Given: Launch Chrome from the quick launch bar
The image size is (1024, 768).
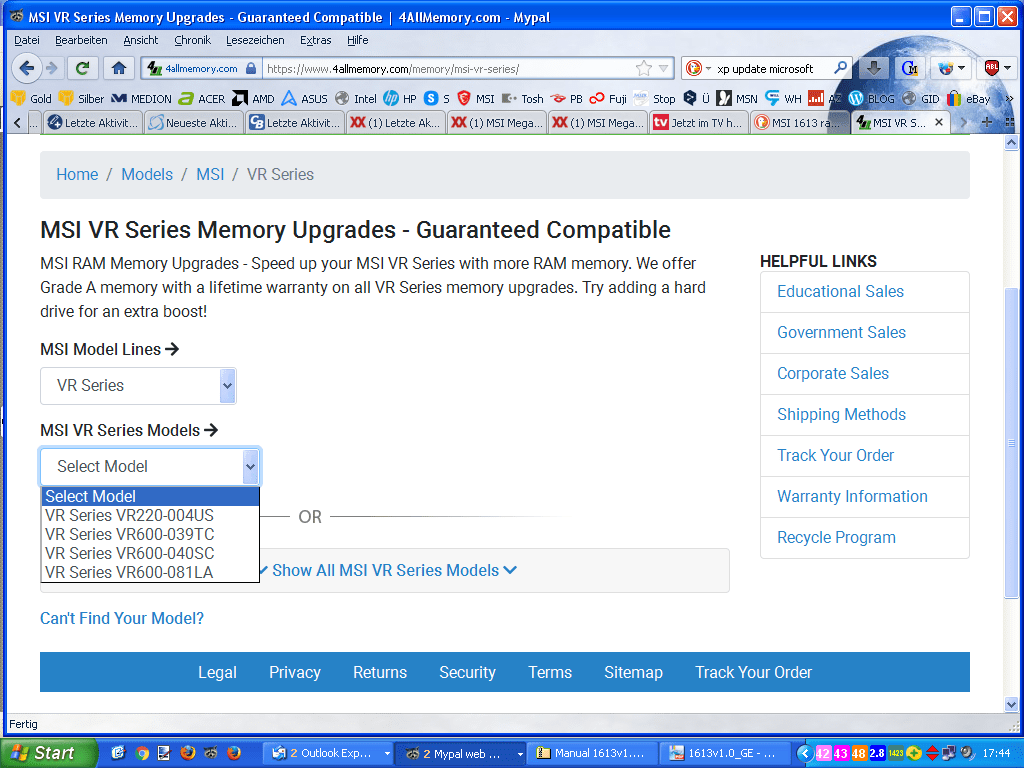Looking at the screenshot, I should click(142, 753).
